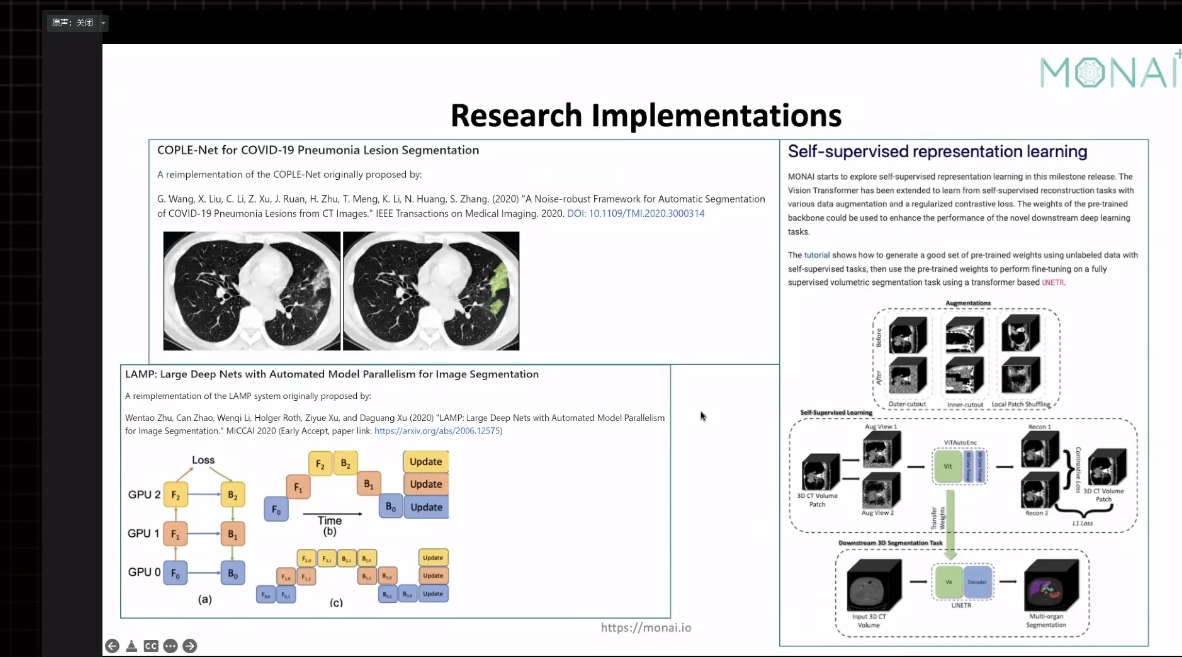Go to the previous slide with back arrow
This screenshot has width=1182, height=657.
pos(112,646)
